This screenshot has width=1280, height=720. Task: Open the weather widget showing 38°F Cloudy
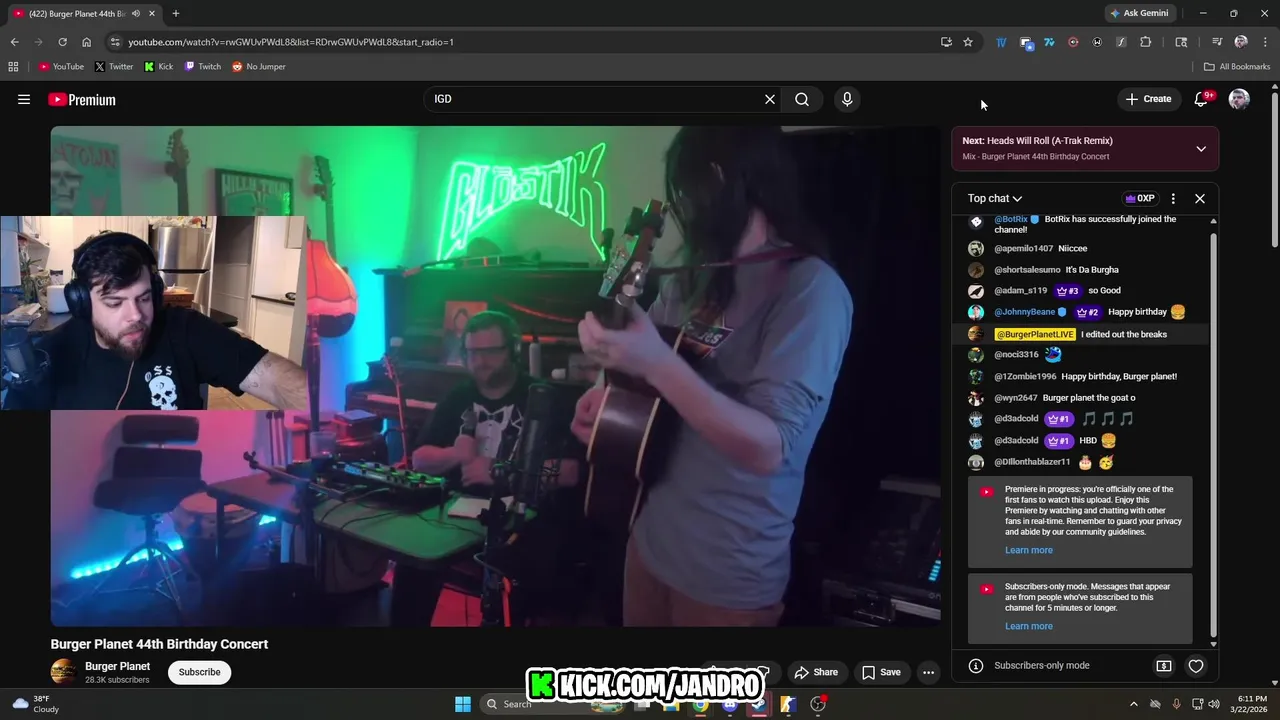point(36,704)
